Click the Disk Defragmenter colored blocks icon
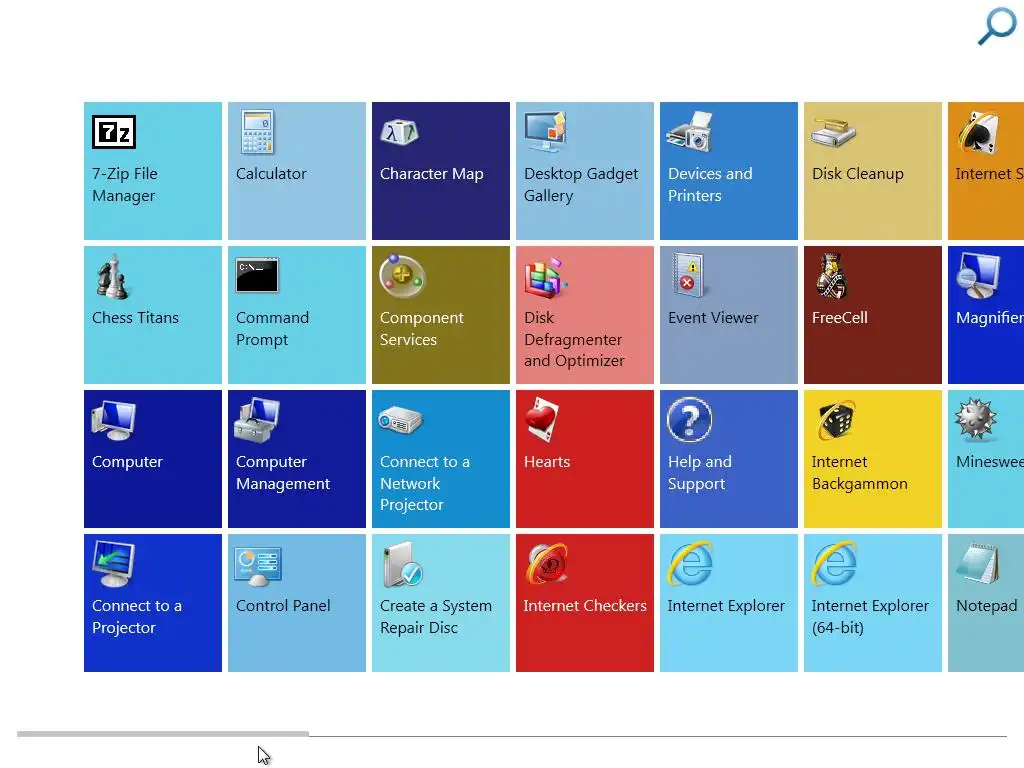The width and height of the screenshot is (1024, 768). coord(545,278)
